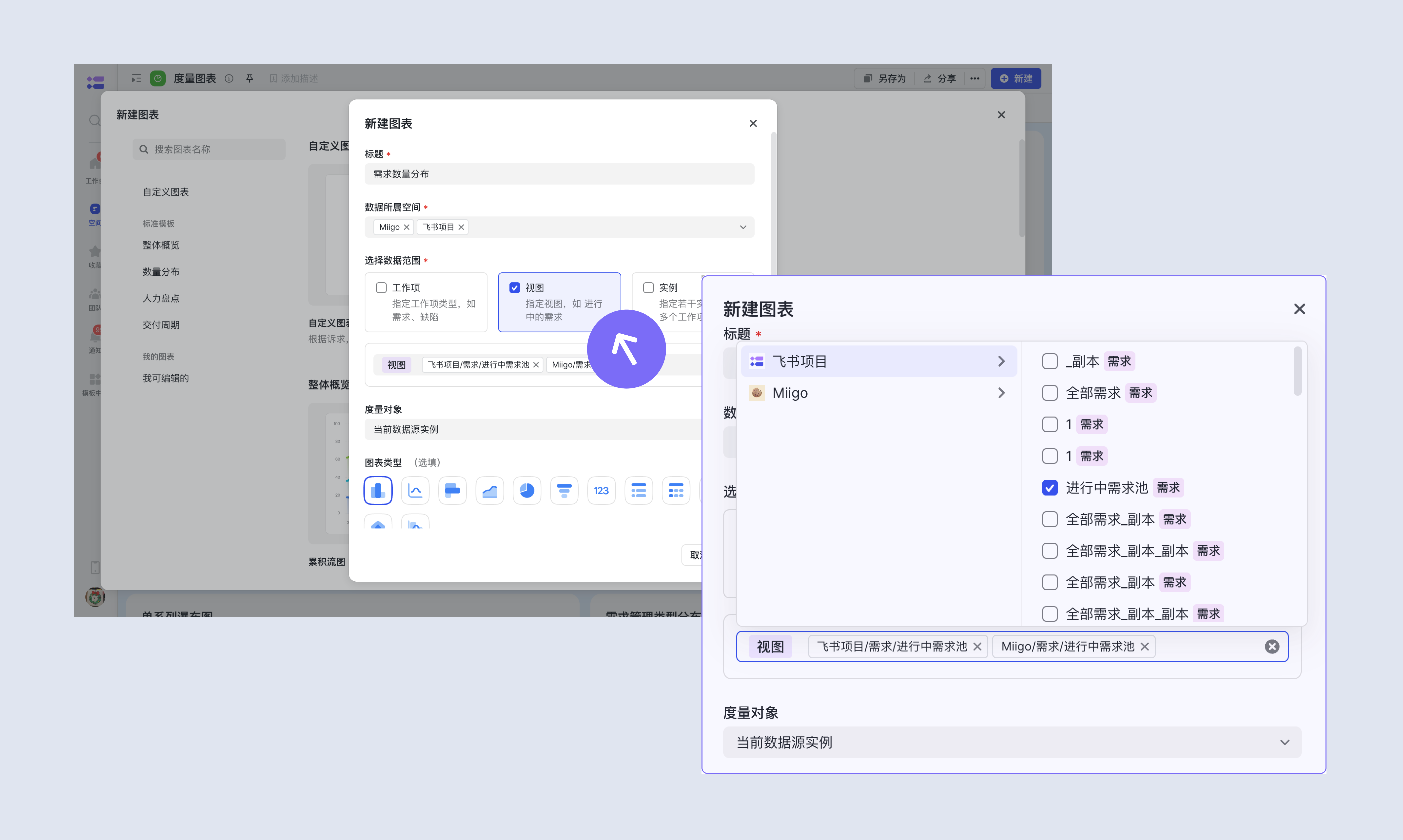The height and width of the screenshot is (840, 1403).
Task: Click 添加描述 in the header
Action: [x=294, y=78]
